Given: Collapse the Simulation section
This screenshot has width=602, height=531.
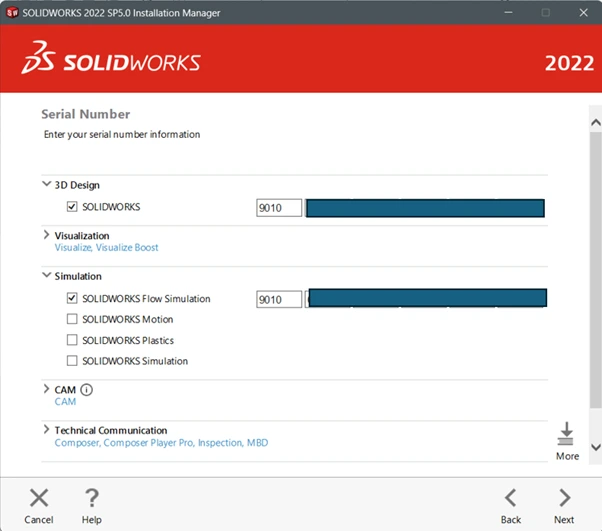Looking at the screenshot, I should [46, 275].
